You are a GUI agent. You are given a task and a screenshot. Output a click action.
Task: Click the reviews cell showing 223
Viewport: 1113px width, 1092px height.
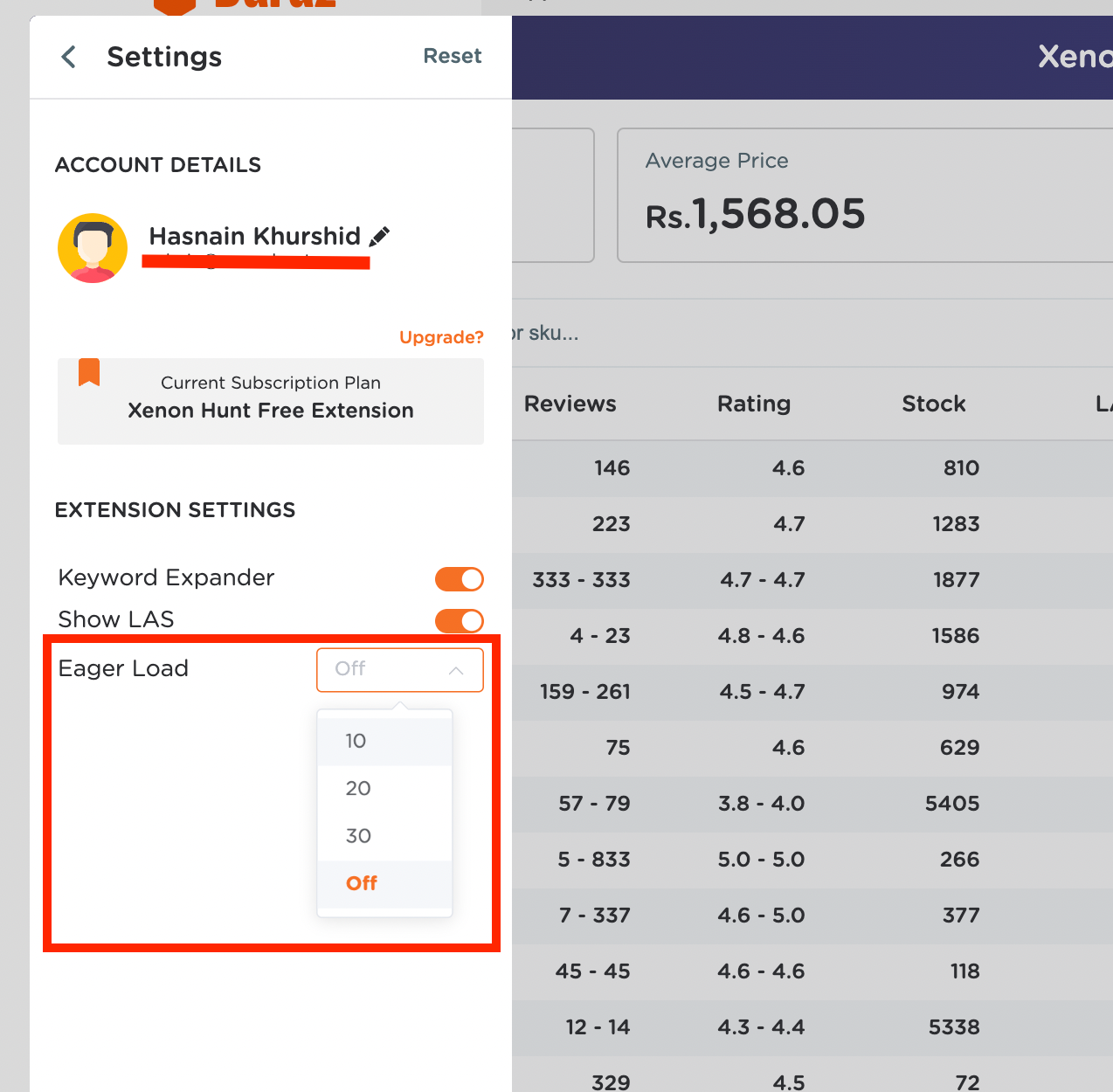click(x=612, y=524)
